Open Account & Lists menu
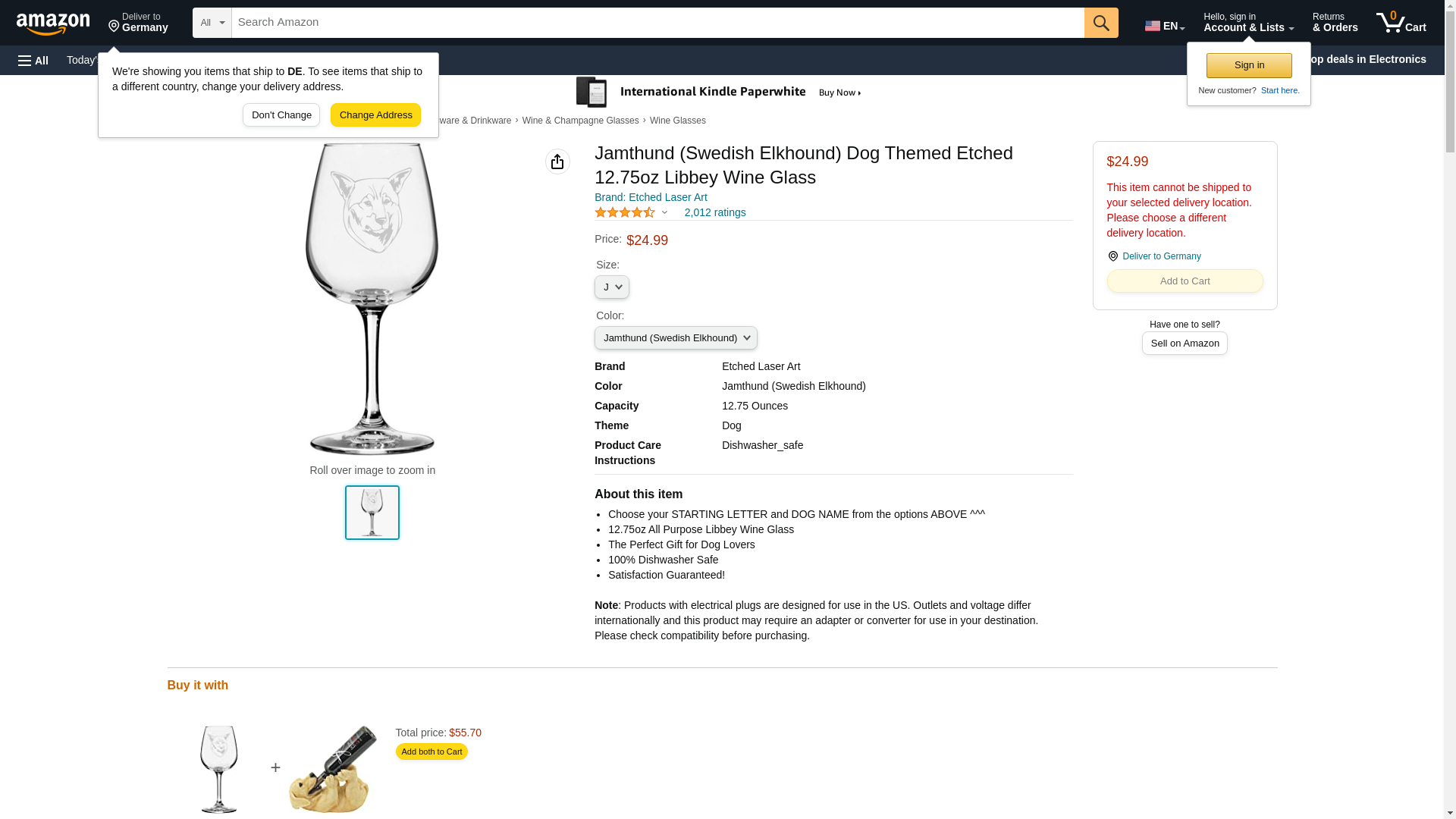Screen dimensions: 1456x819 [1248, 23]
